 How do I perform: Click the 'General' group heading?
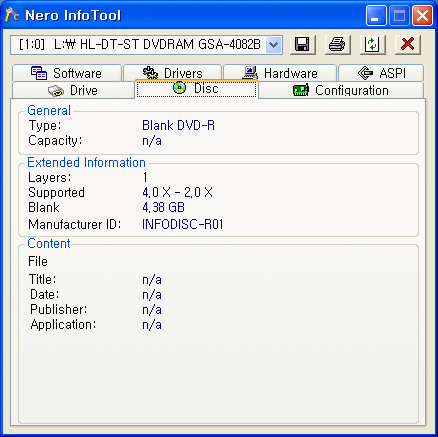(x=49, y=111)
